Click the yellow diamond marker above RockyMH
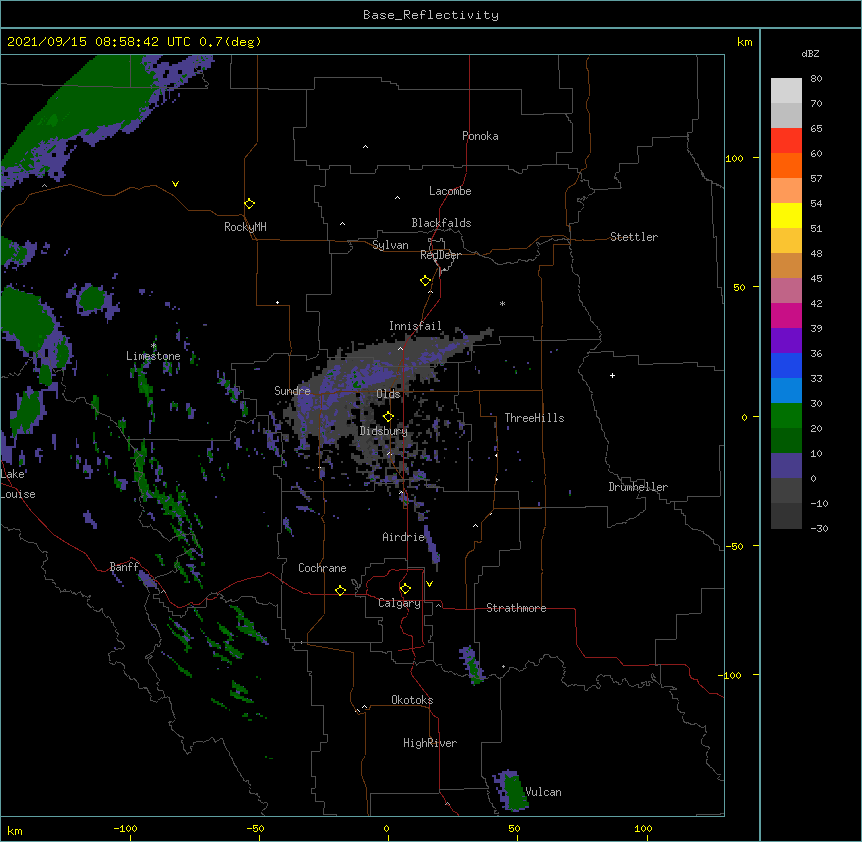 (249, 204)
